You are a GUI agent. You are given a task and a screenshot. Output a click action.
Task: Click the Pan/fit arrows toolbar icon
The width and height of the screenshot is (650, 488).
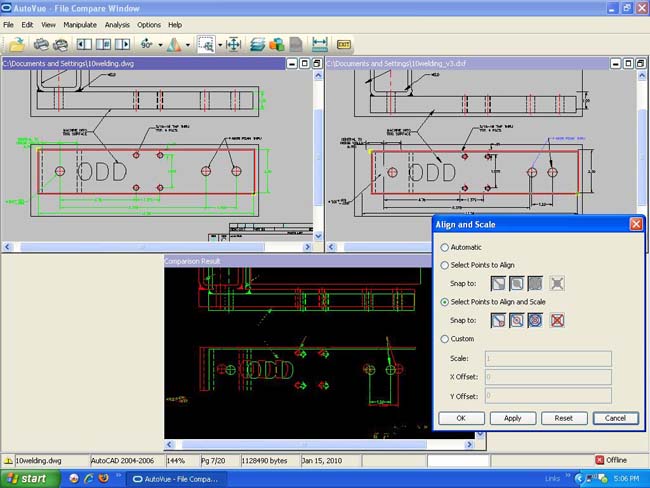233,44
